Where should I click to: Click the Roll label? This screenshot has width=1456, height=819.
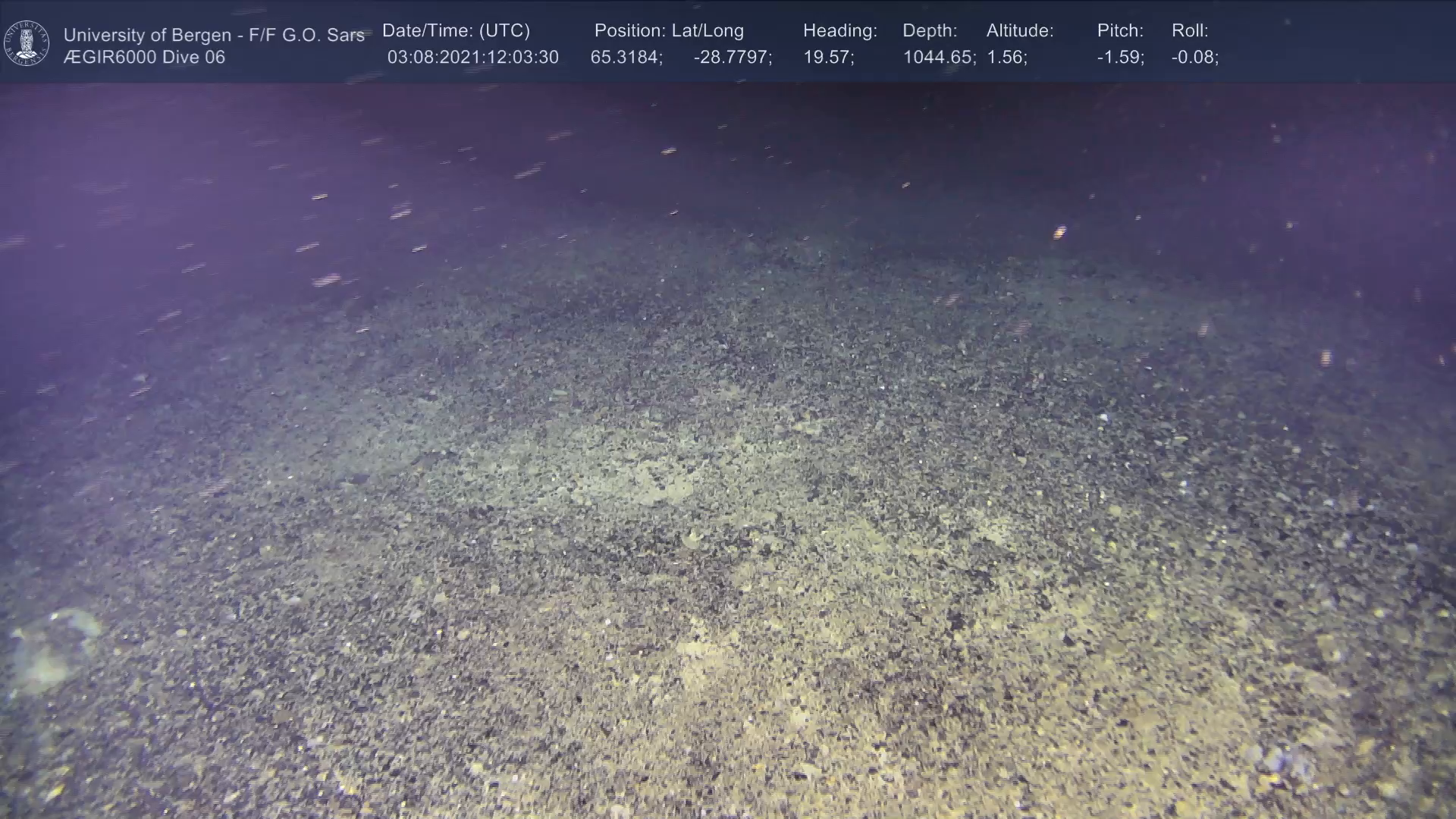(1190, 31)
